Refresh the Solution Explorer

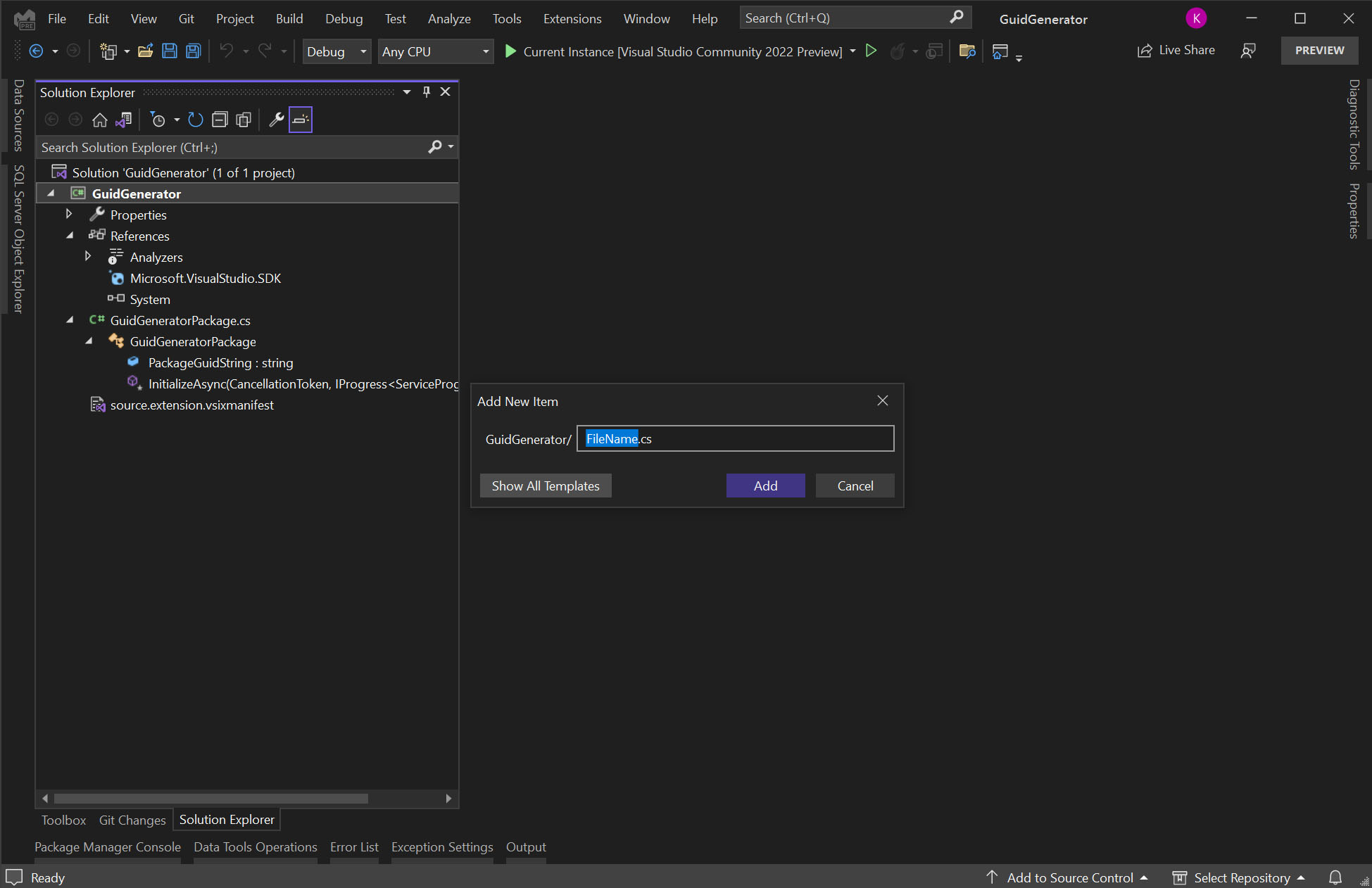pos(196,120)
